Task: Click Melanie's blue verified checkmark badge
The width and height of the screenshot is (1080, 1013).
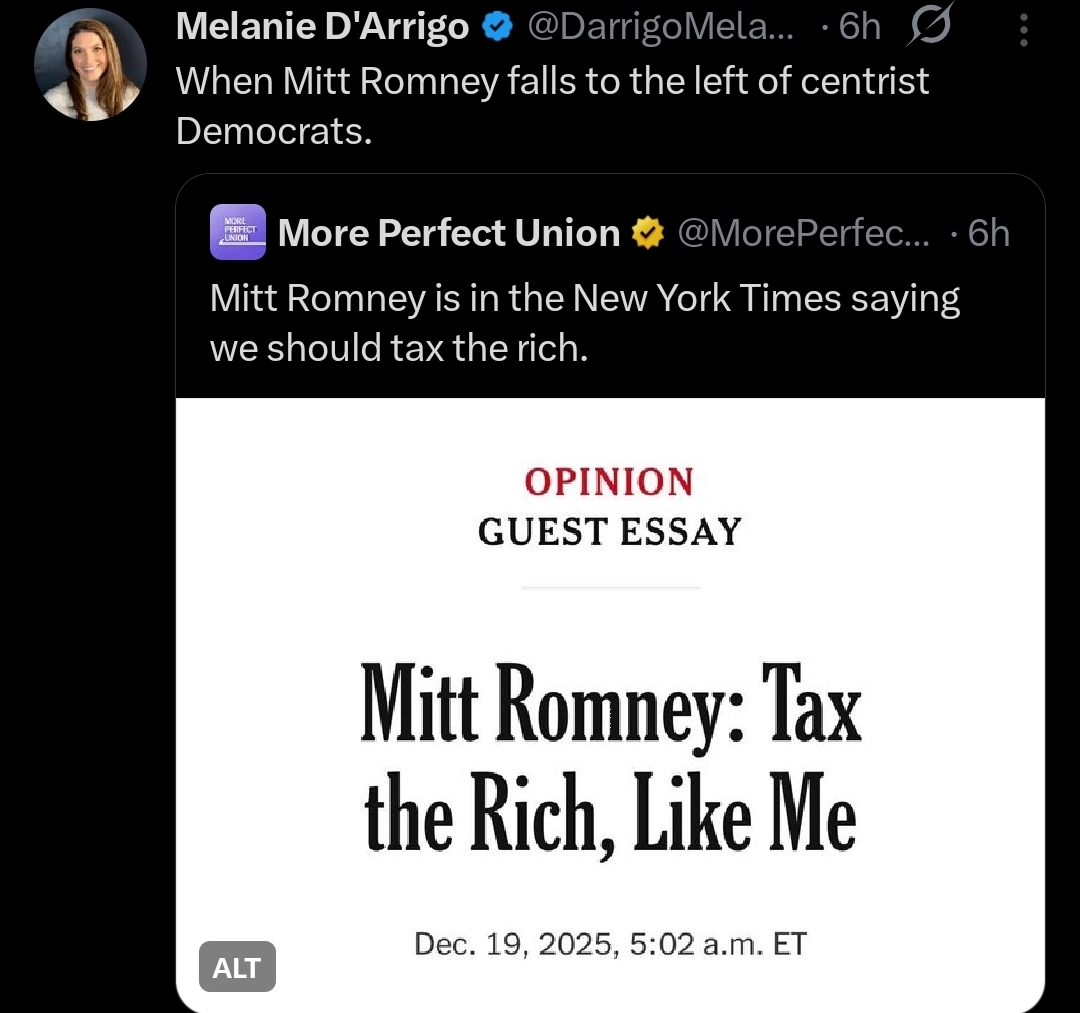Action: [497, 28]
